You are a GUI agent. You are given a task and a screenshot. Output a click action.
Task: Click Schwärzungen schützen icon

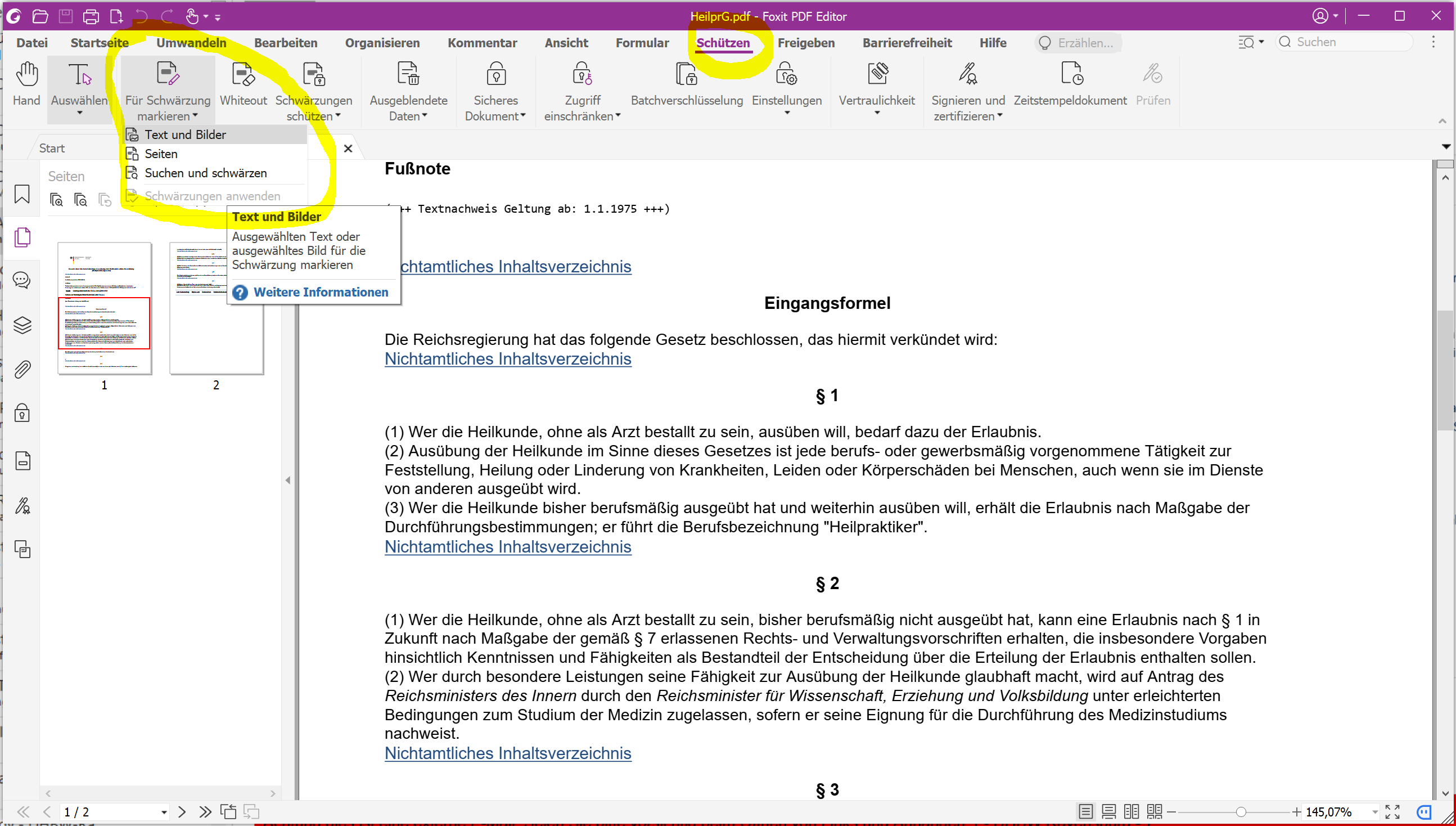point(314,75)
